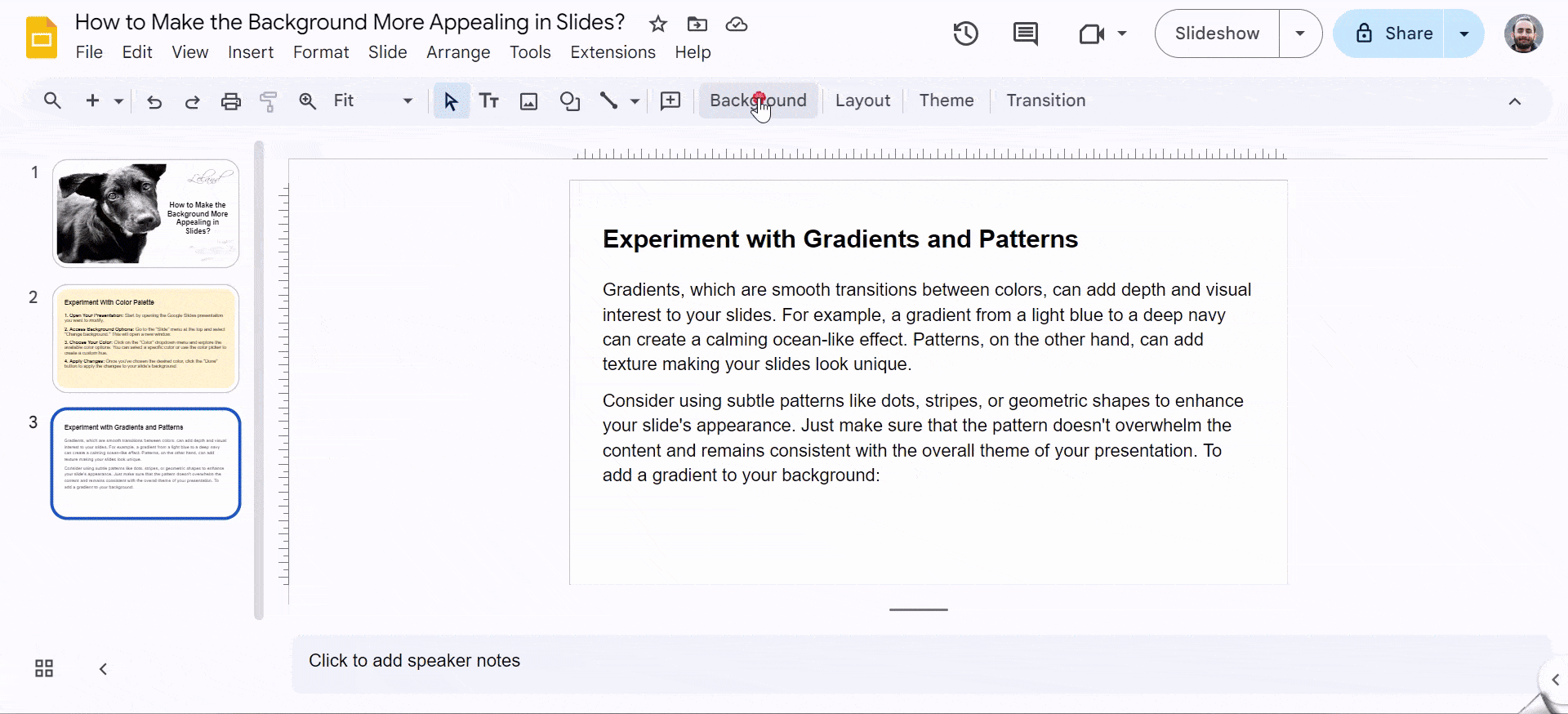
Task: Click the paint format roller icon
Action: coord(269,101)
